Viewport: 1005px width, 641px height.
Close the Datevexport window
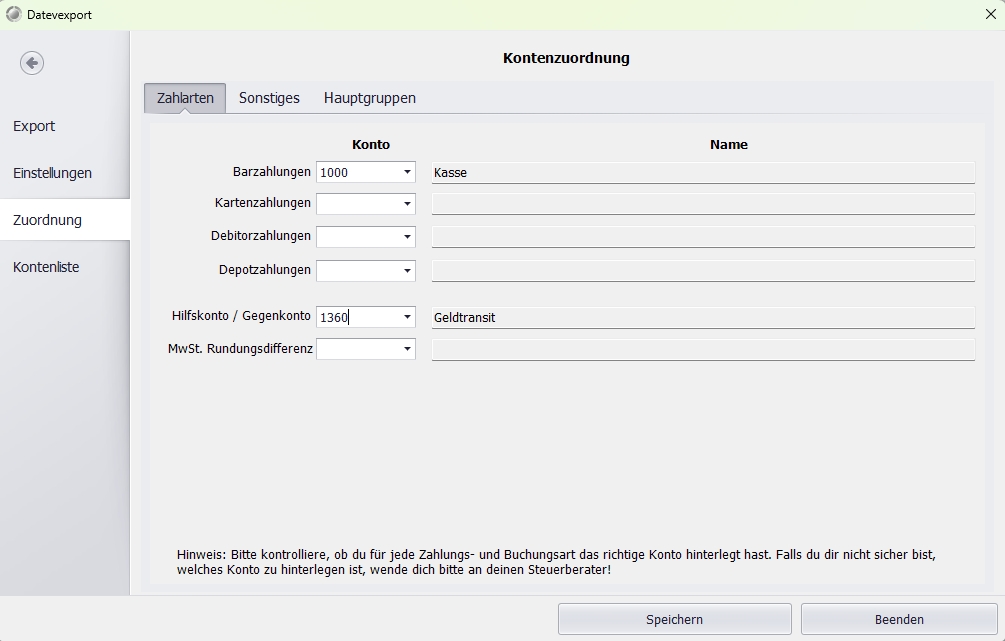[x=990, y=14]
